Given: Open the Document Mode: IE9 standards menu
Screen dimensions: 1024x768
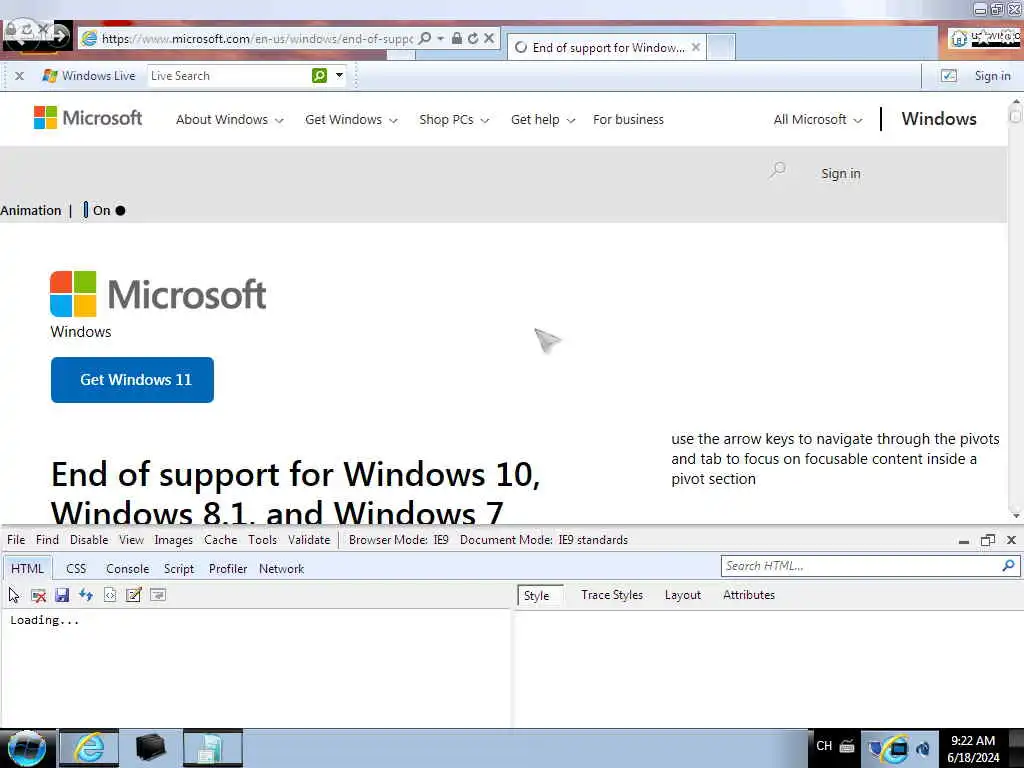Looking at the screenshot, I should point(544,540).
